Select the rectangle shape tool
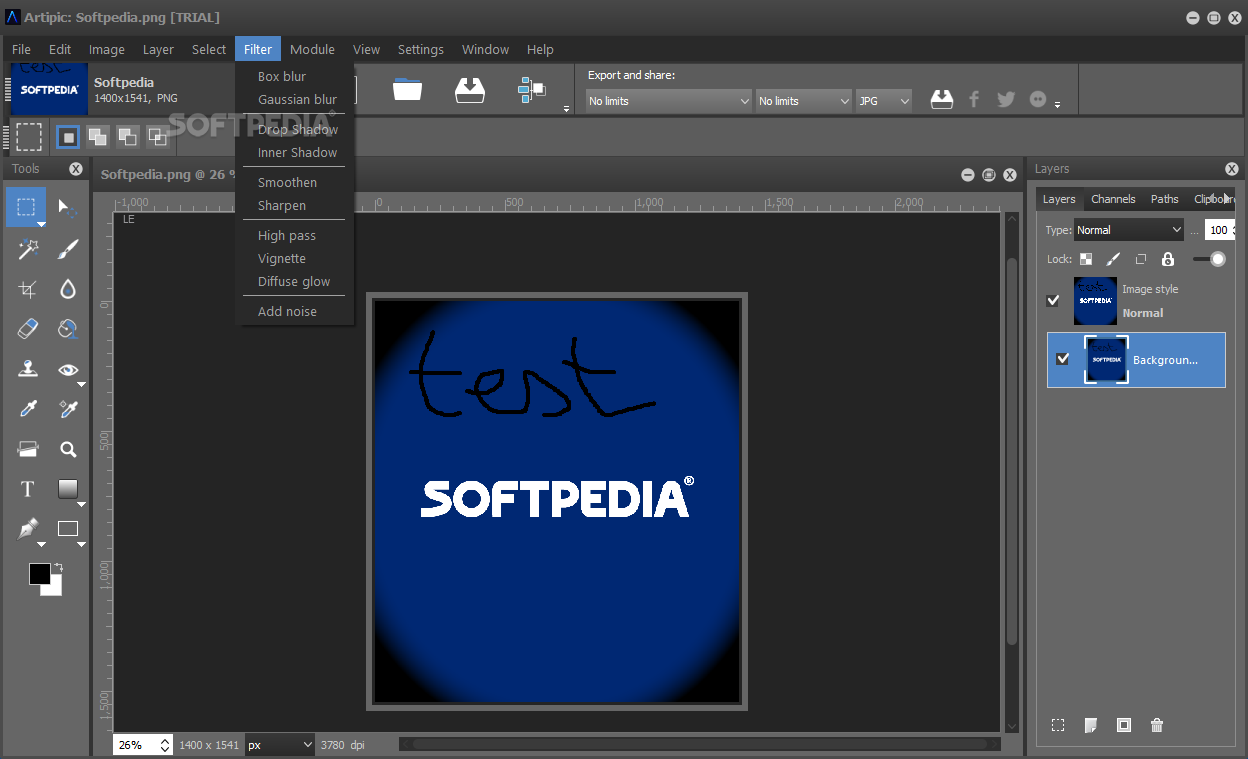The image size is (1248, 759). [68, 529]
